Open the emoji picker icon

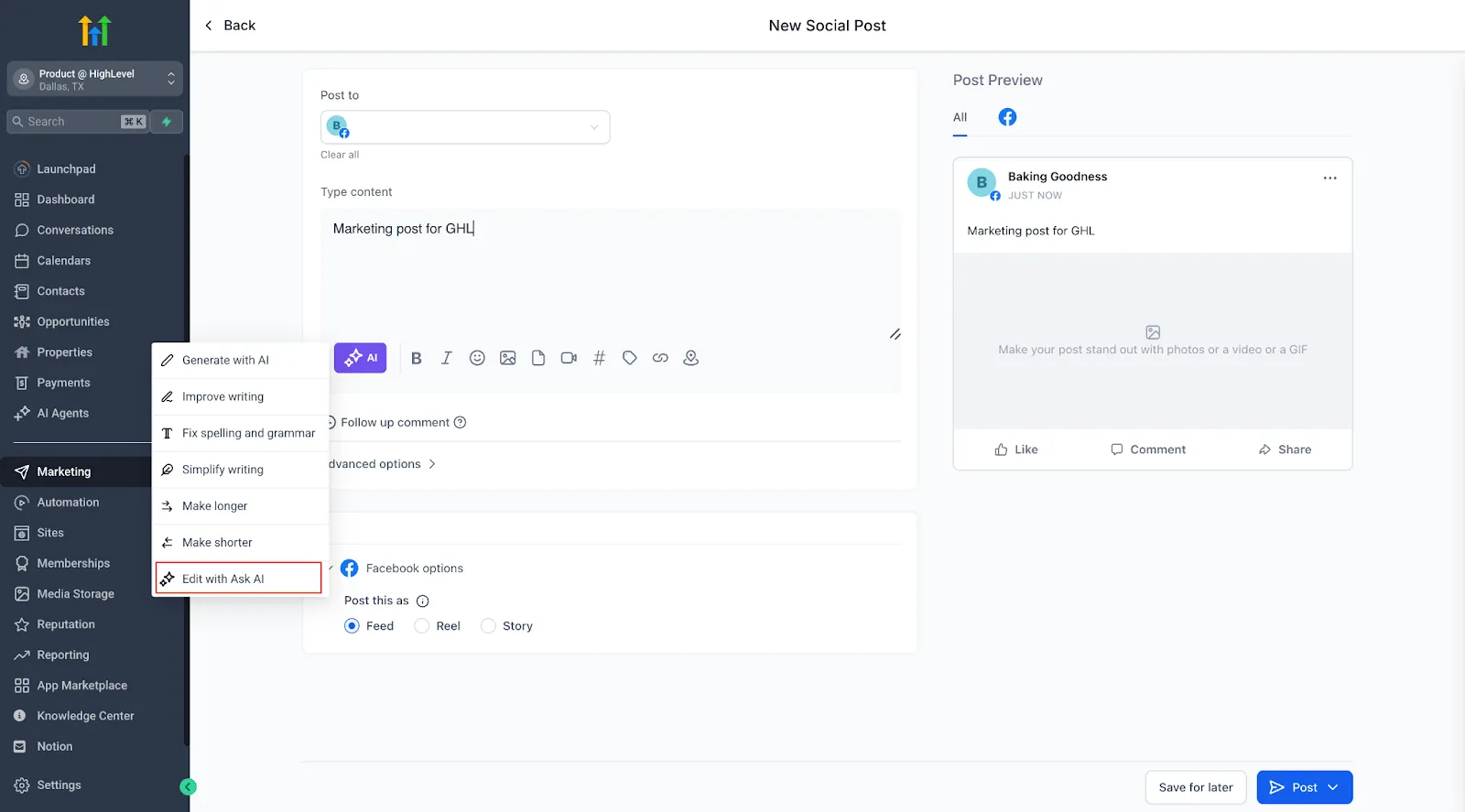tap(477, 358)
